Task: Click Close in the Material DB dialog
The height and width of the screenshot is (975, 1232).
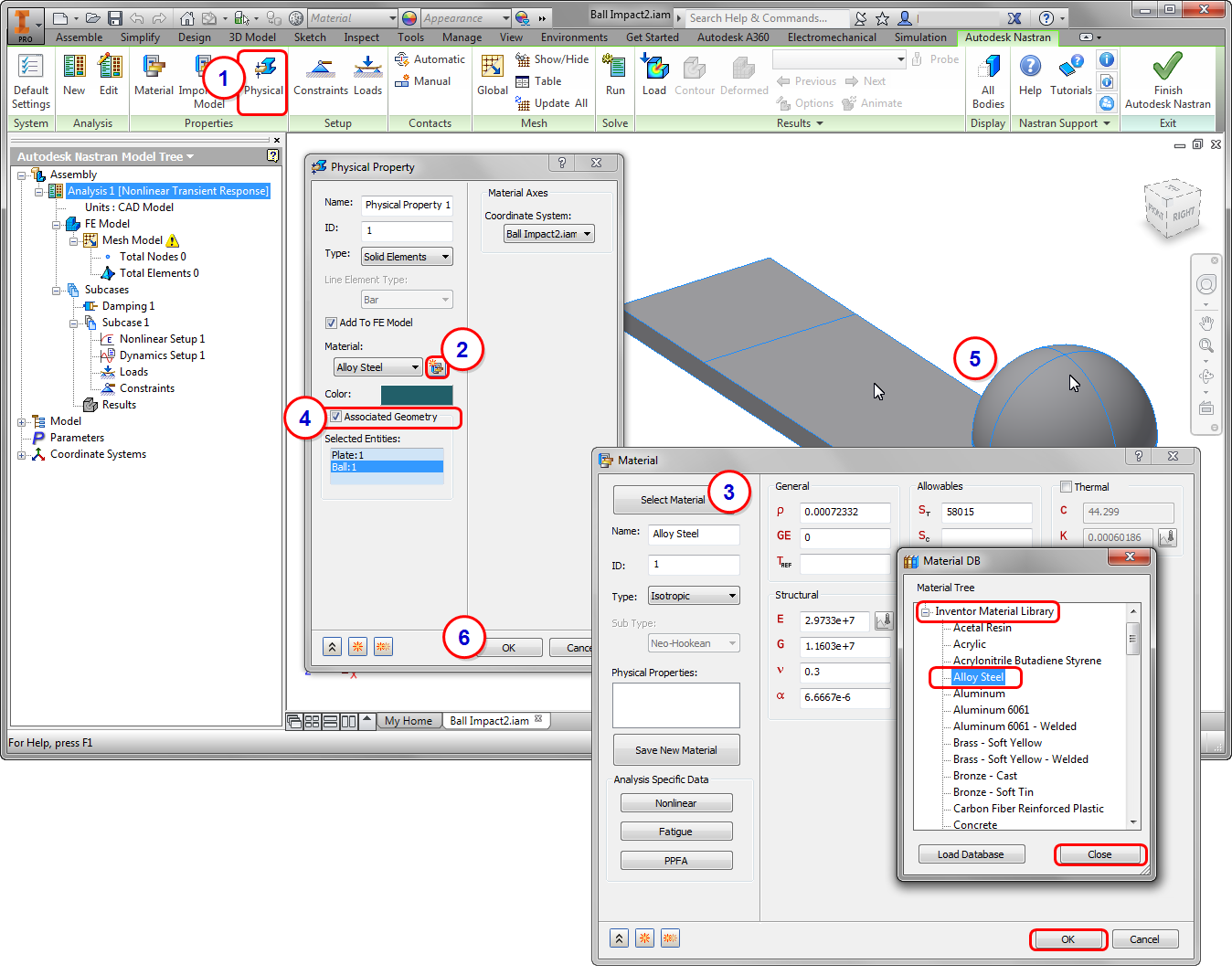Action: [x=1099, y=854]
